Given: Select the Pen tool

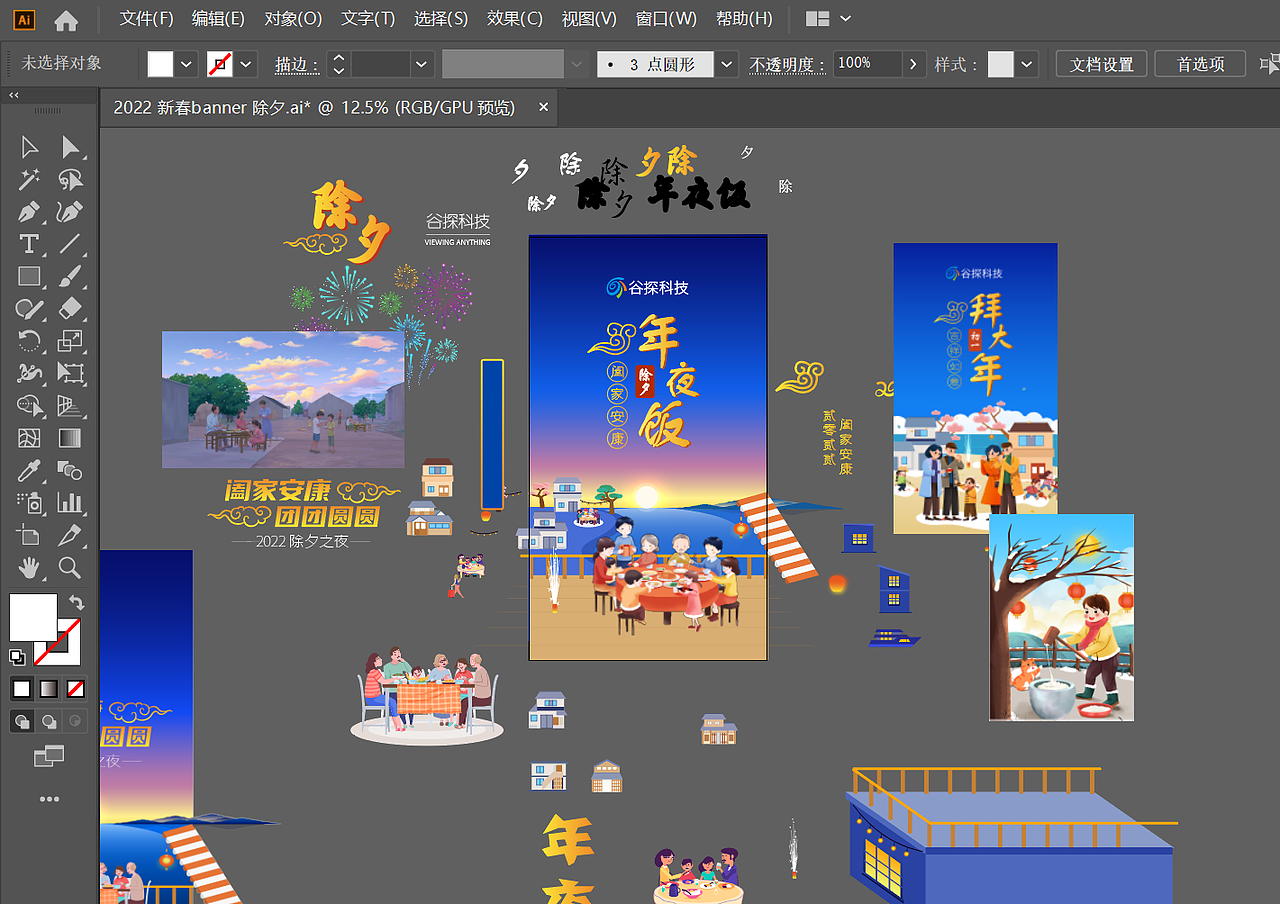Looking at the screenshot, I should click(x=29, y=211).
